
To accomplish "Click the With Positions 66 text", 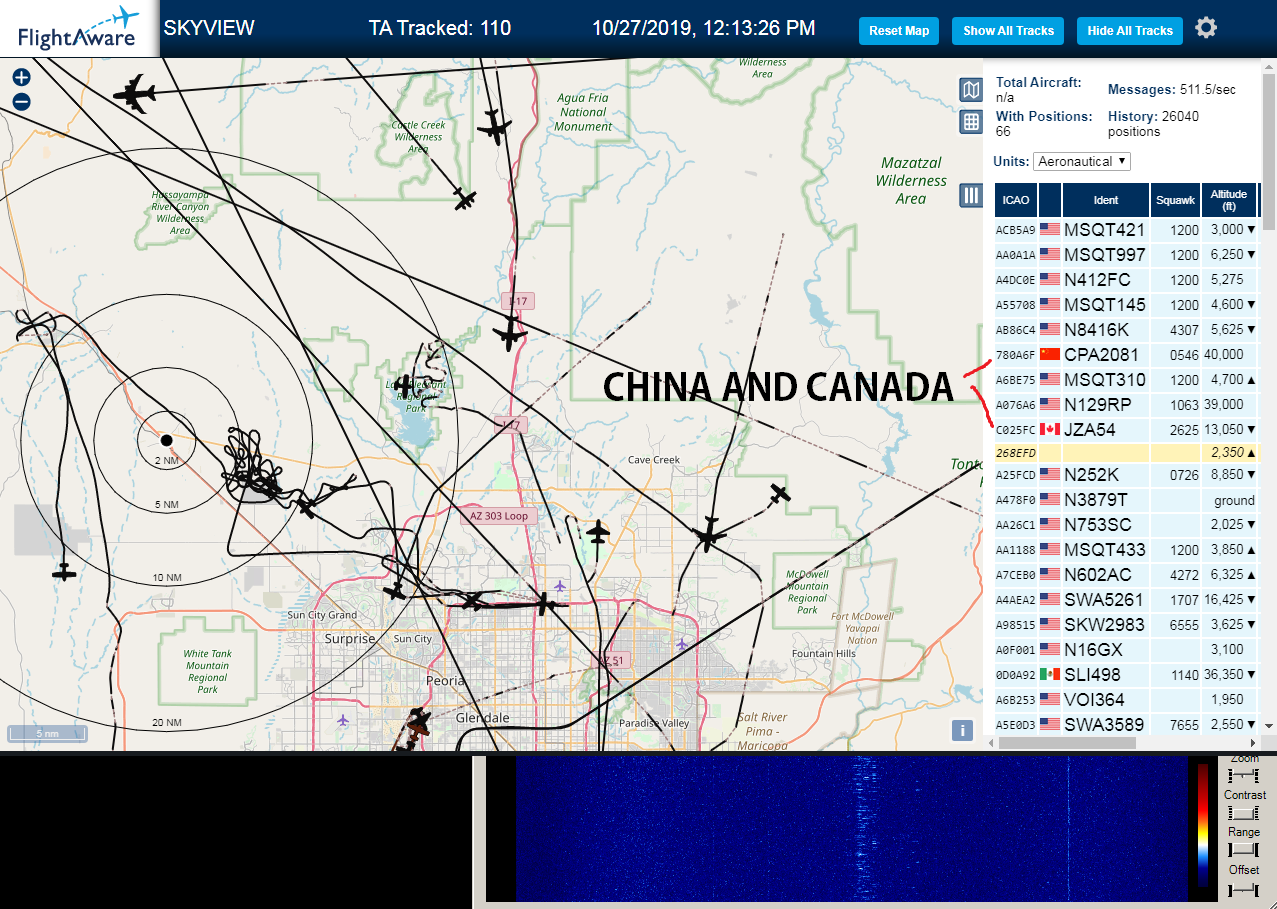I will tap(1044, 124).
